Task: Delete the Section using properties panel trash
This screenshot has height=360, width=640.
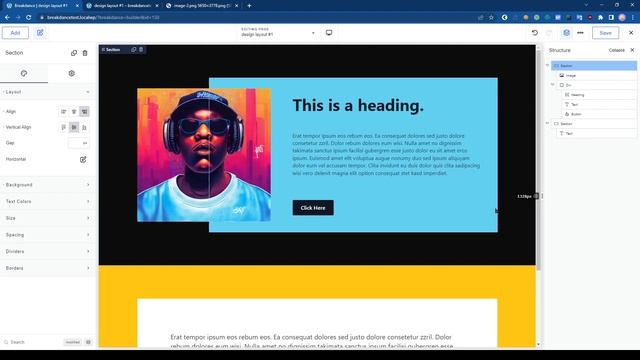Action: 85,53
